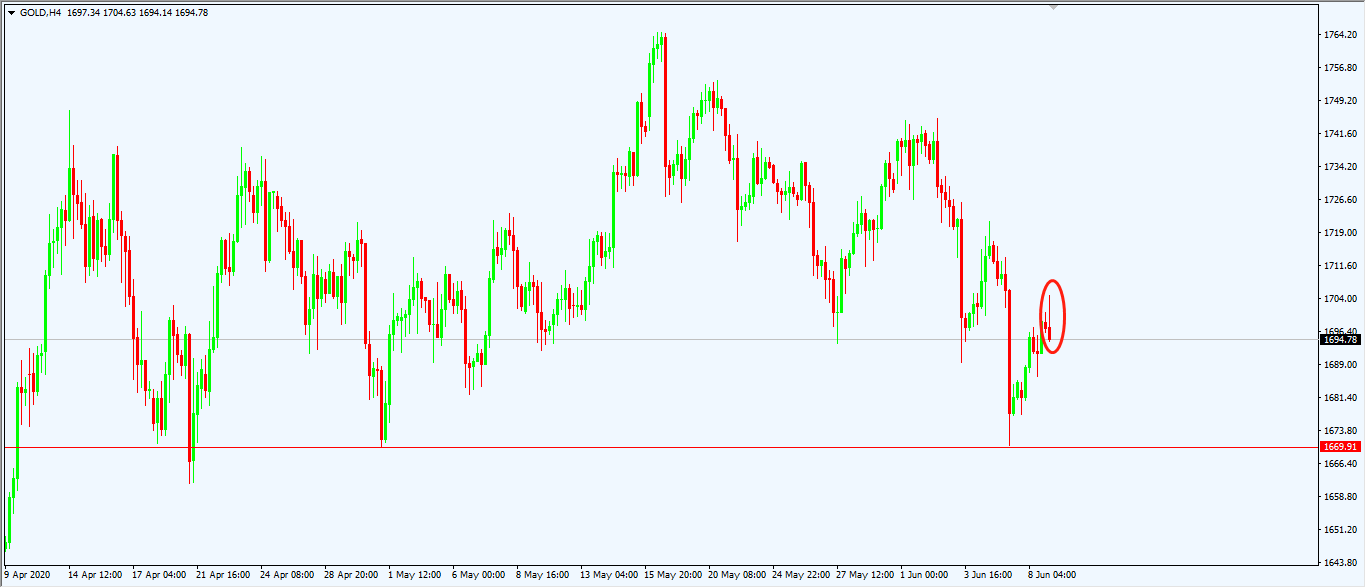The image size is (1366, 588).
Task: Click the 1756.80 price scale label
Action: pos(1340,68)
